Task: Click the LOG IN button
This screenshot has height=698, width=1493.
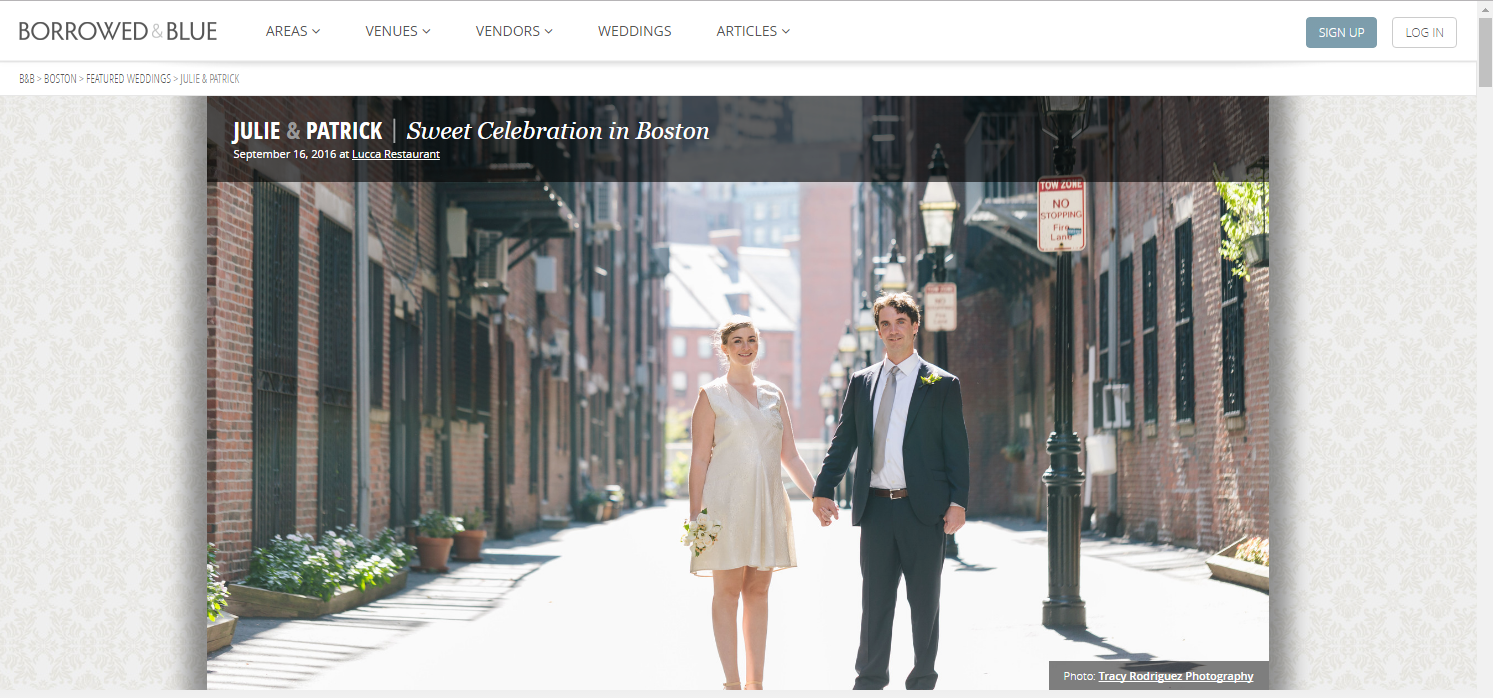Action: [x=1424, y=32]
